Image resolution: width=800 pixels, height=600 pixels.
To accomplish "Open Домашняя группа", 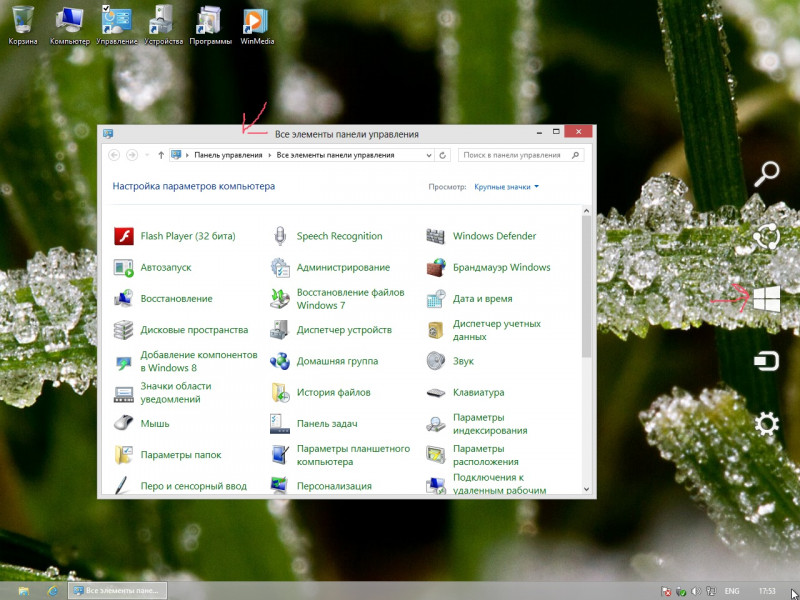I will pos(324,361).
